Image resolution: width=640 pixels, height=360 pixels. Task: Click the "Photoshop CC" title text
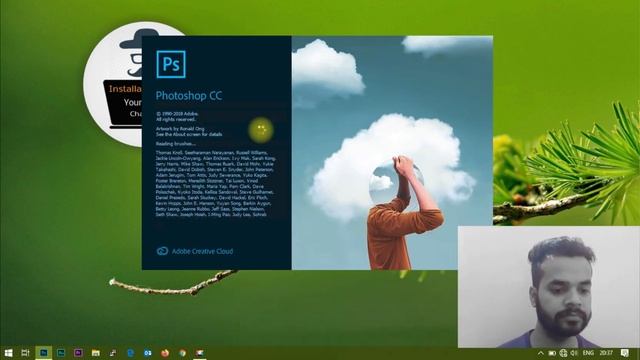(x=189, y=96)
